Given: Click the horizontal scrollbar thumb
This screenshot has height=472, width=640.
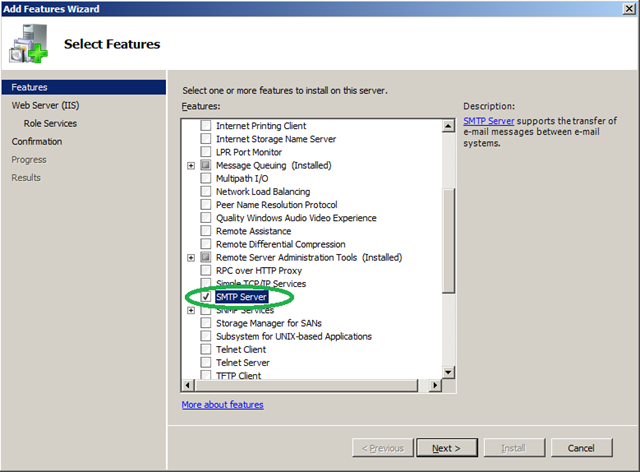Looking at the screenshot, I should [306, 385].
